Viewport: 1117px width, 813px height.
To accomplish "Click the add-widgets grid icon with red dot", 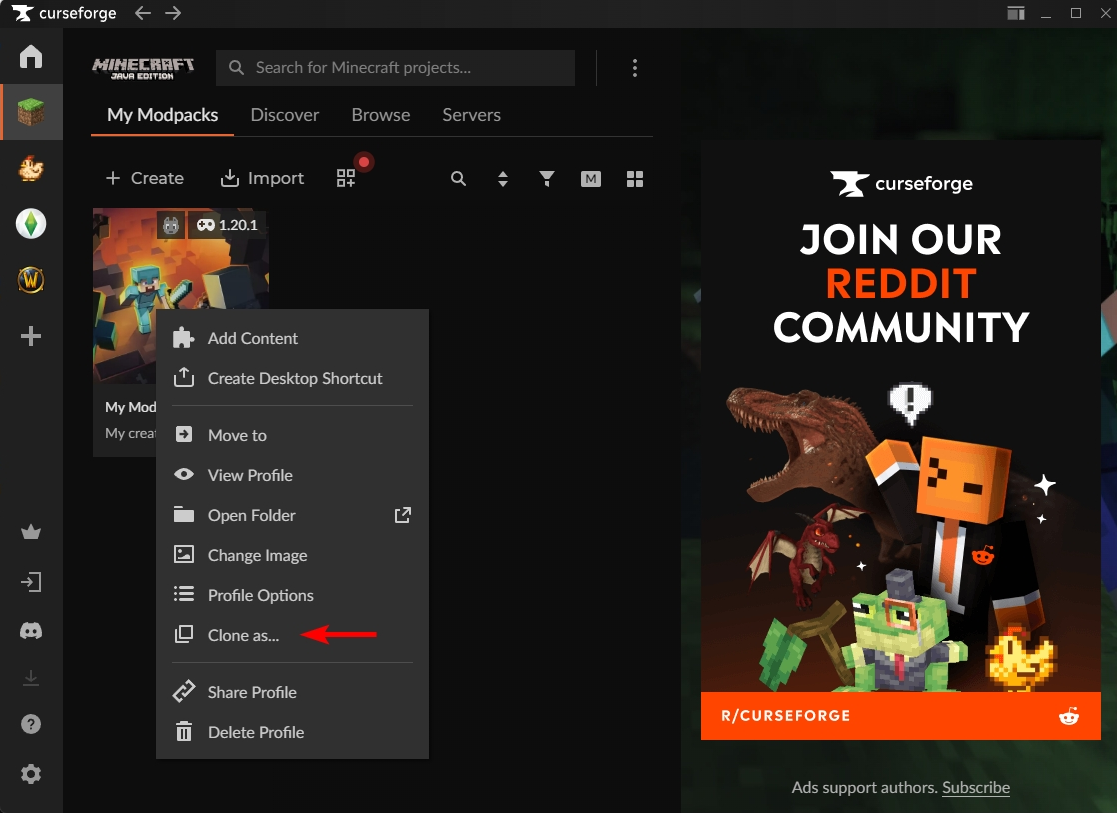I will [346, 177].
